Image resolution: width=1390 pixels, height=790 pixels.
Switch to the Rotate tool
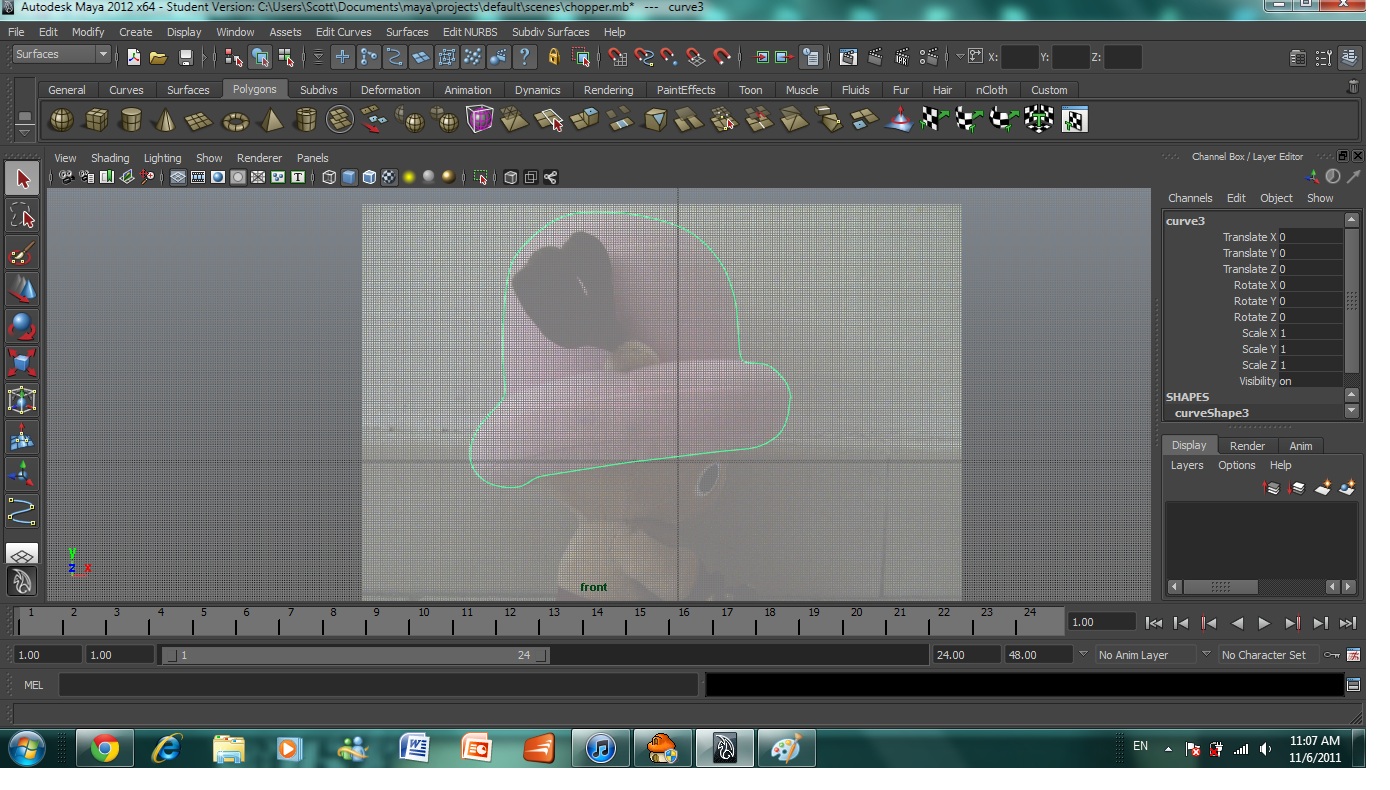(x=25, y=325)
